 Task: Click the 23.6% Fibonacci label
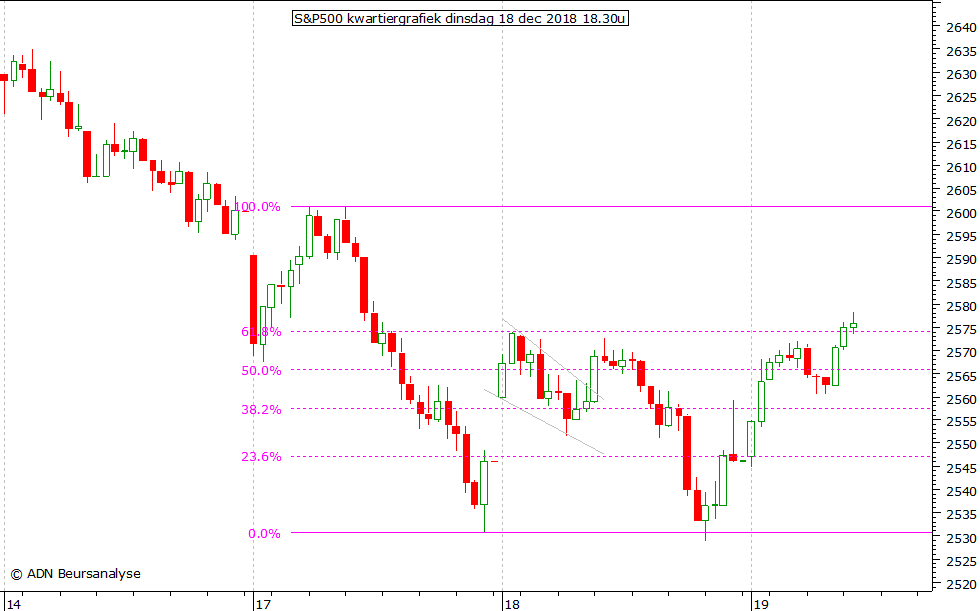[x=261, y=457]
